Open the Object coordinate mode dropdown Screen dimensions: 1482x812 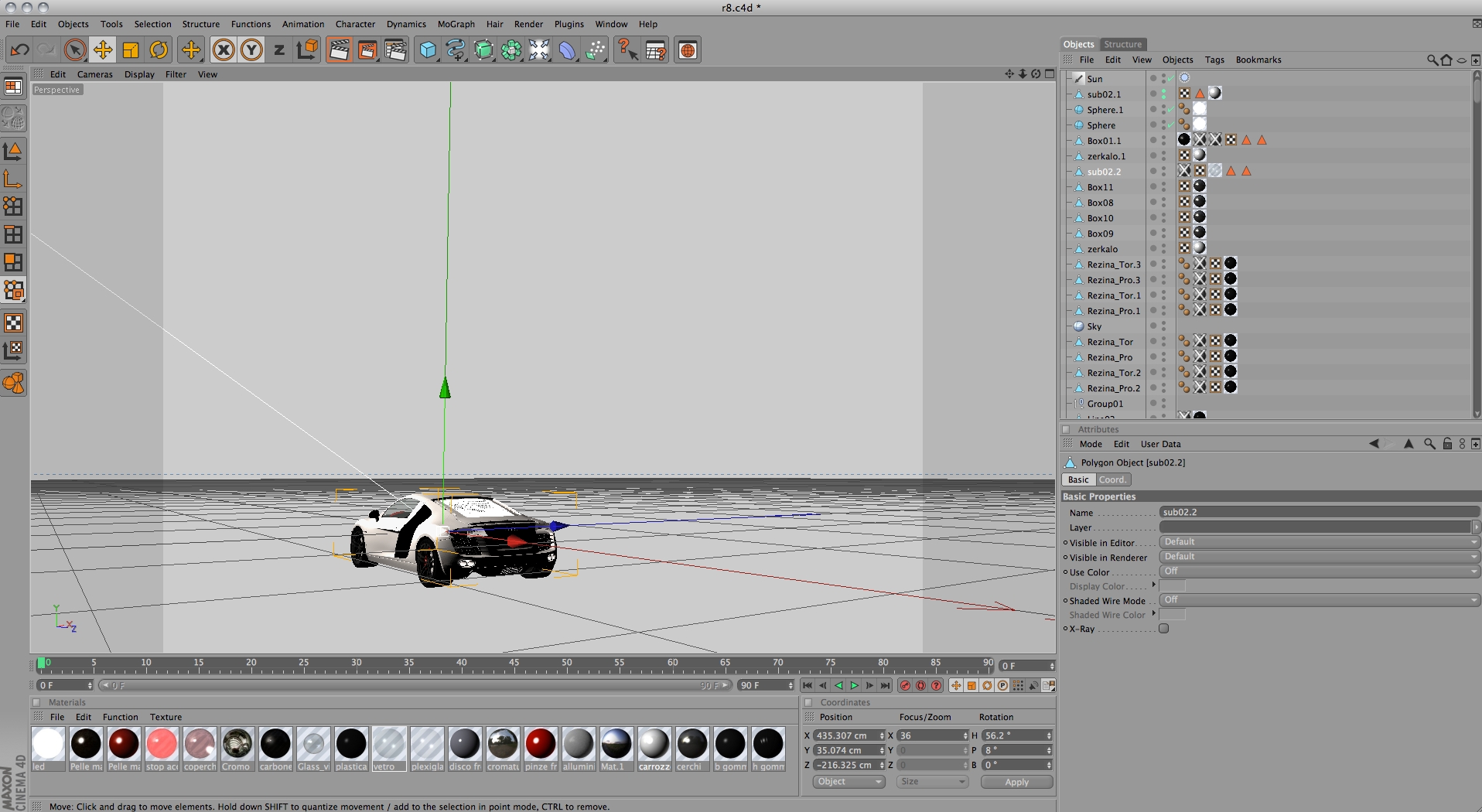tap(849, 782)
